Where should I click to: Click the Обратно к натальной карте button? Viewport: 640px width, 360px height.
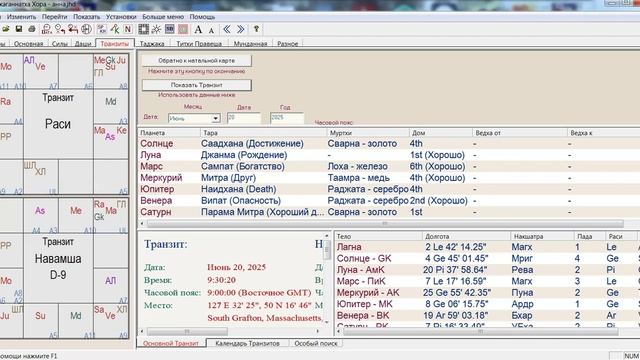click(197, 60)
